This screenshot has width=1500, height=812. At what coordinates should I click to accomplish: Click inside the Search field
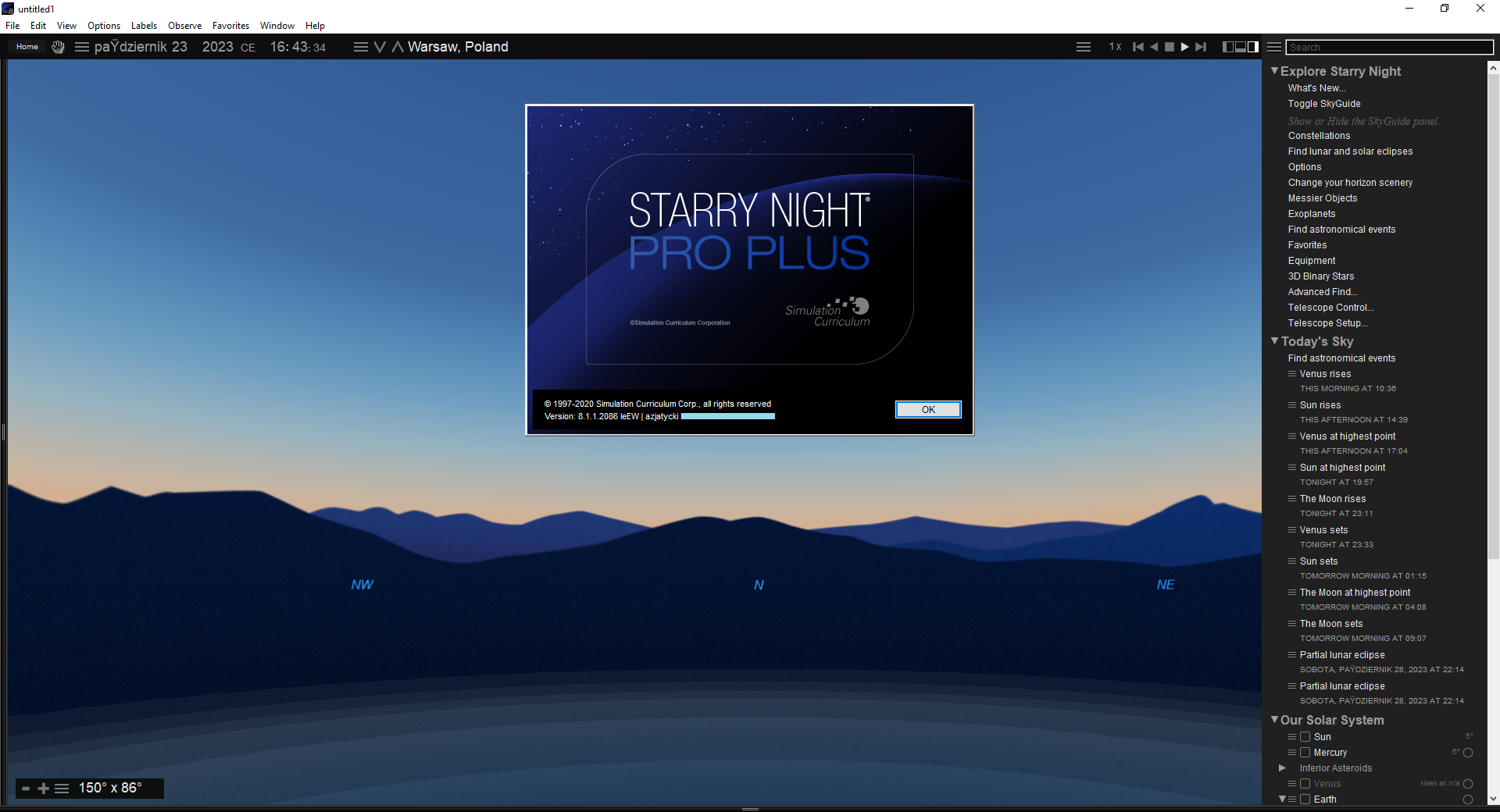click(x=1389, y=48)
